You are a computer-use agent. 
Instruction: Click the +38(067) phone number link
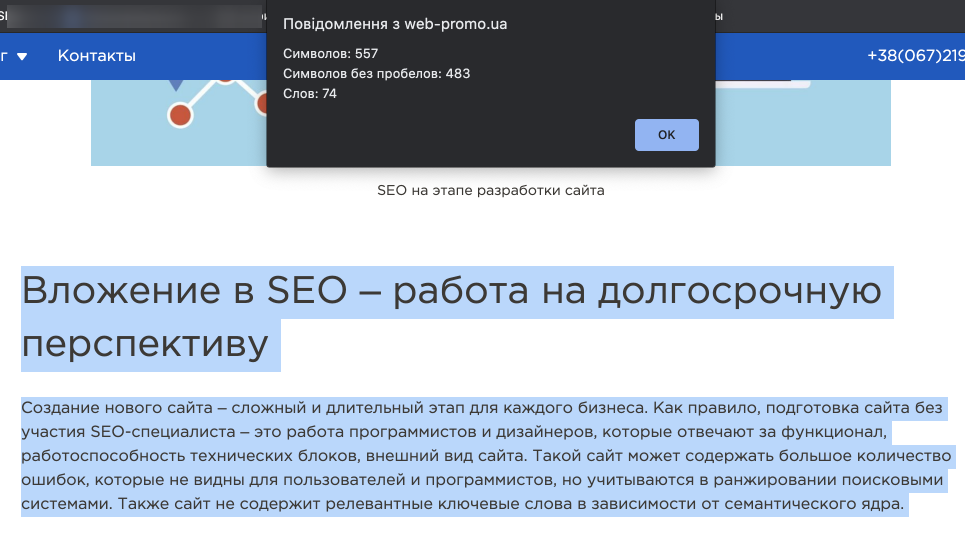pos(915,56)
